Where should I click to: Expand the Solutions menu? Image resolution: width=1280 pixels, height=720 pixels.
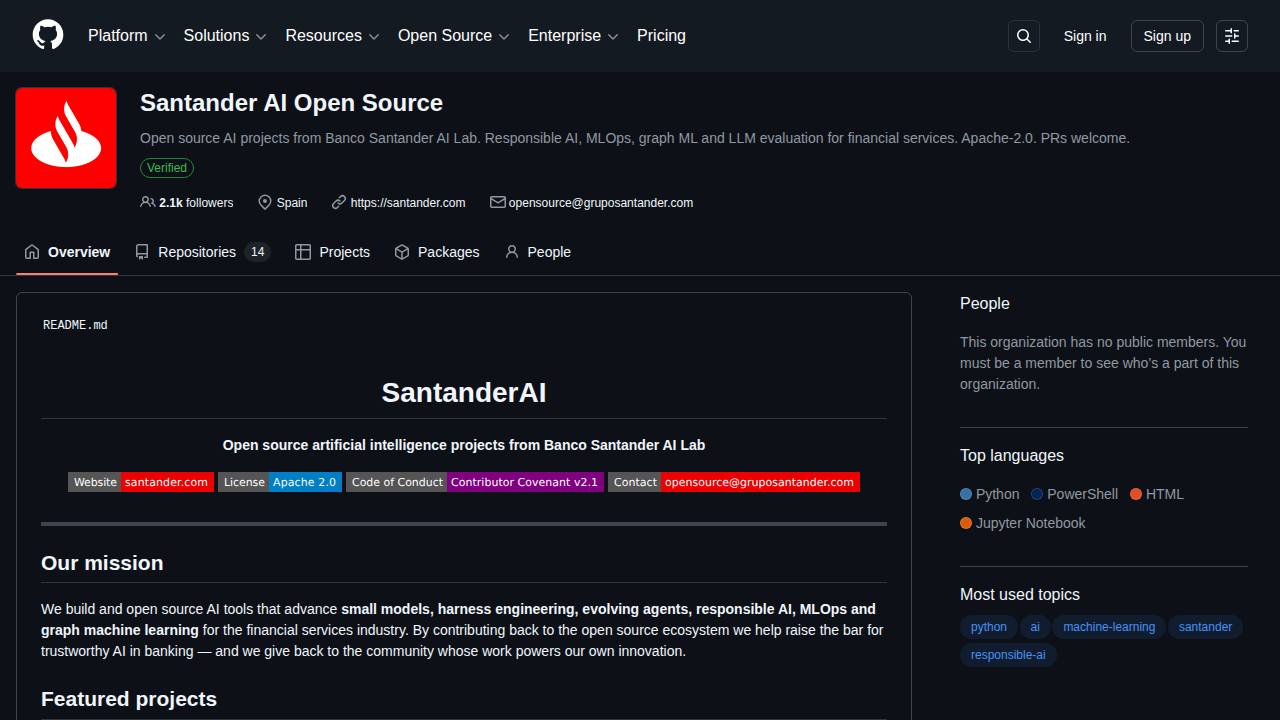click(225, 36)
